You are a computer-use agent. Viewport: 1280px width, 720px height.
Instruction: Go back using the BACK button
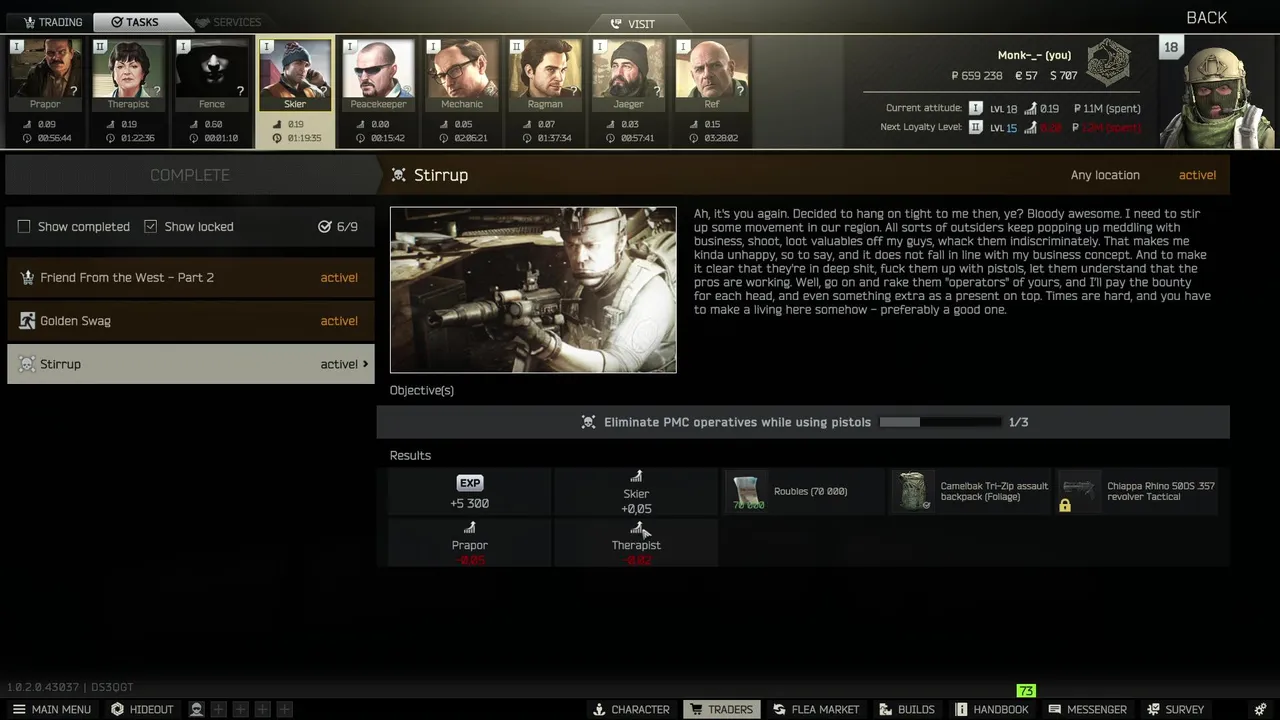[1206, 18]
